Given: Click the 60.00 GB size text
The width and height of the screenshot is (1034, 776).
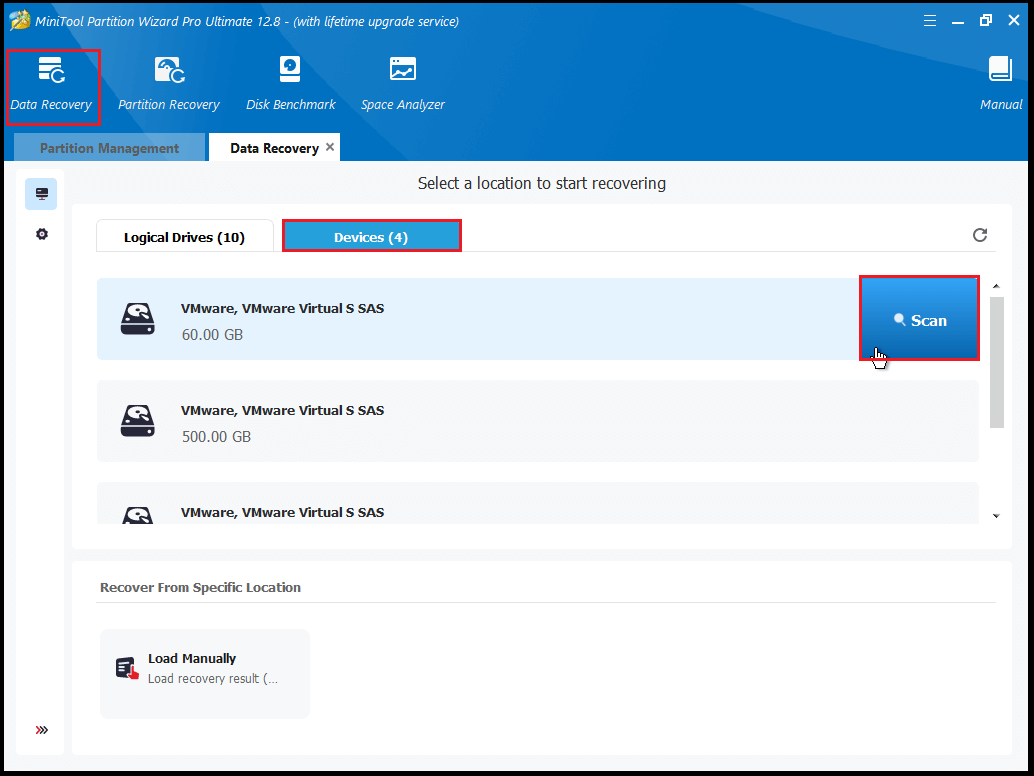Looking at the screenshot, I should coord(212,334).
